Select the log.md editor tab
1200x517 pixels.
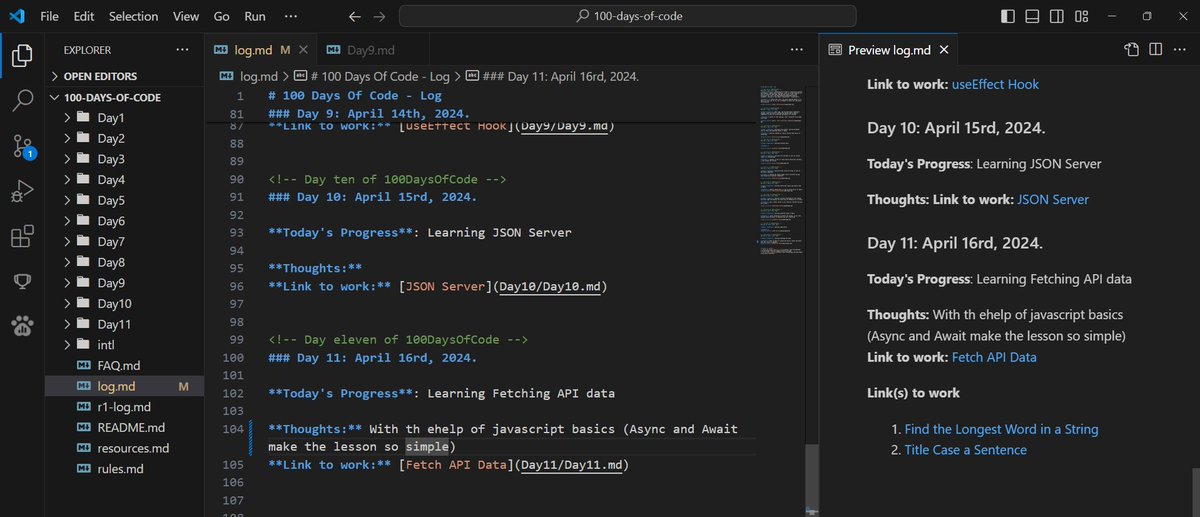261,50
